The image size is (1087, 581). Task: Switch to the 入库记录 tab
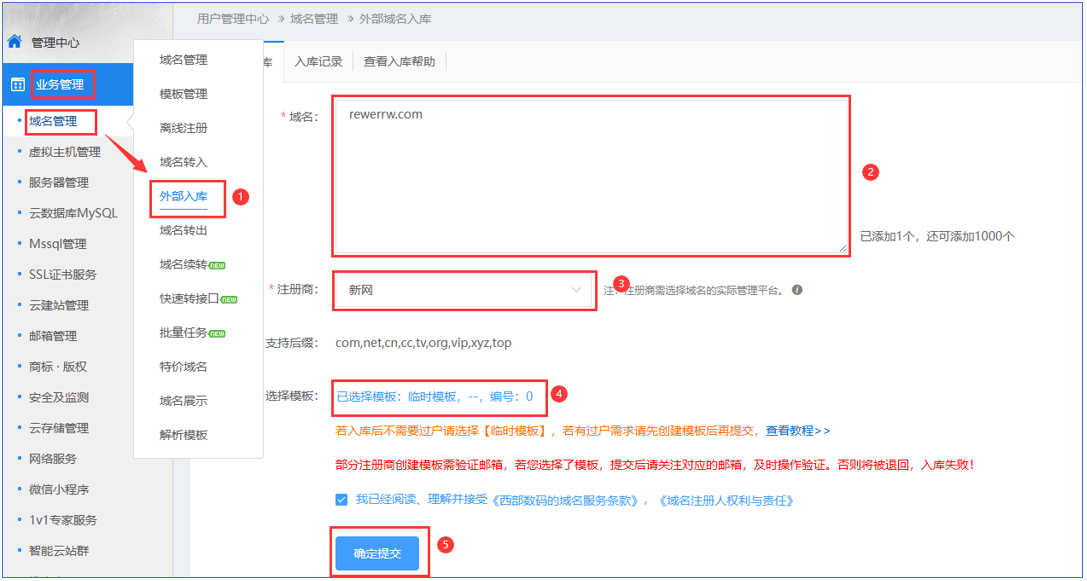pos(318,62)
